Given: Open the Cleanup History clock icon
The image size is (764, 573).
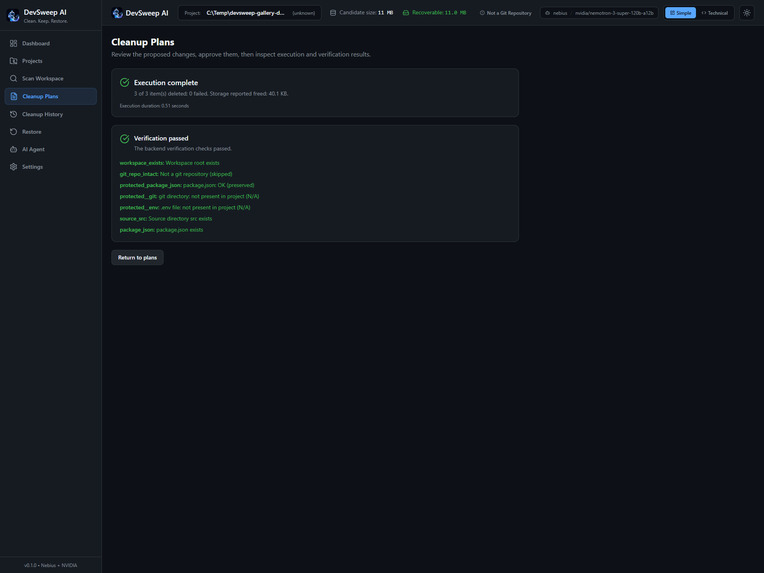Looking at the screenshot, I should pyautogui.click(x=13, y=114).
